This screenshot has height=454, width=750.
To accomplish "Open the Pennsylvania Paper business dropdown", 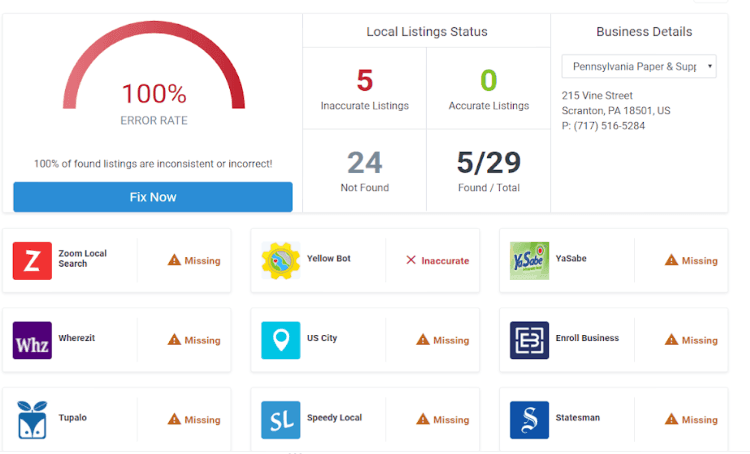I will (638, 67).
